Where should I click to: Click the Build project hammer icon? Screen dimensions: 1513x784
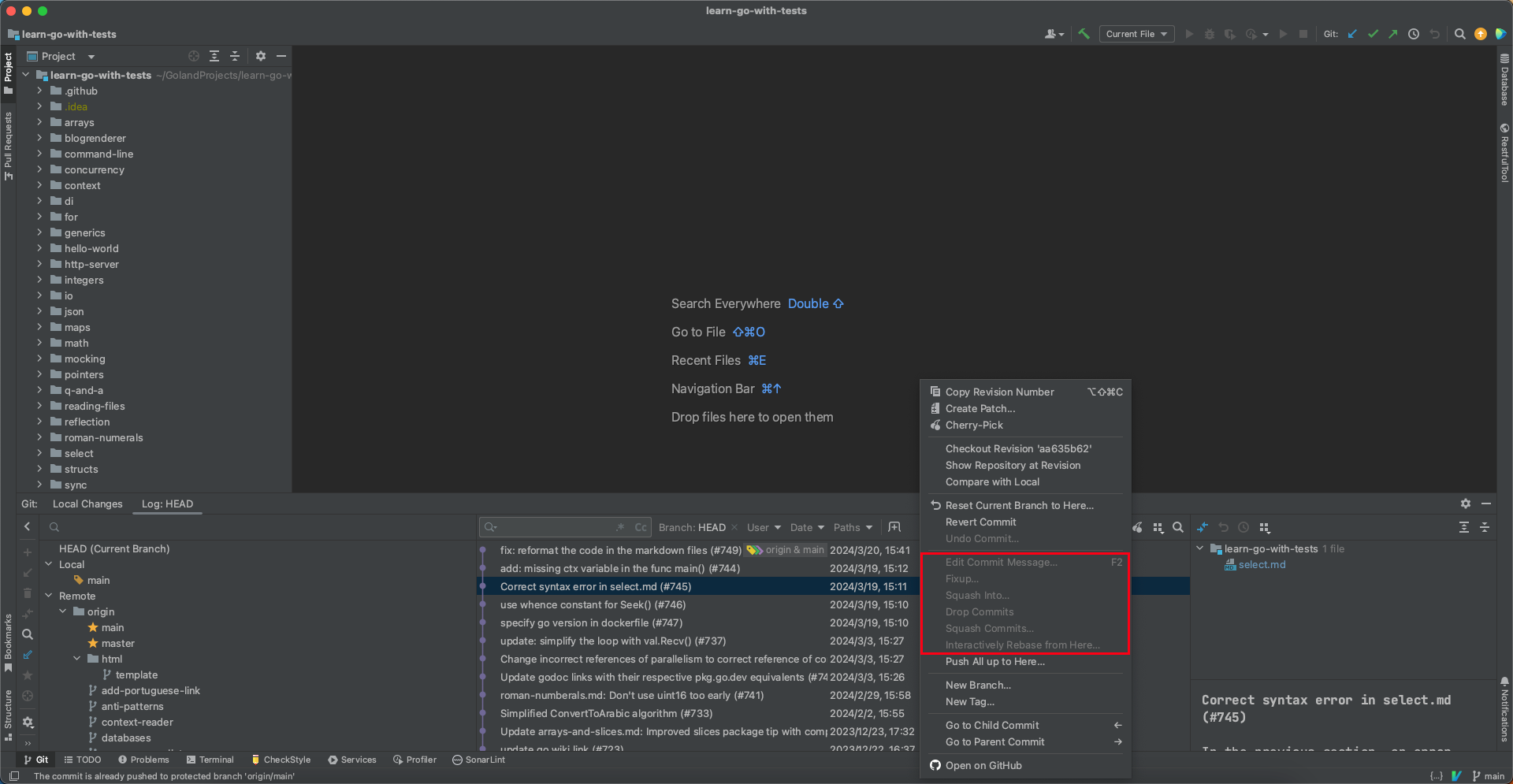1084,34
